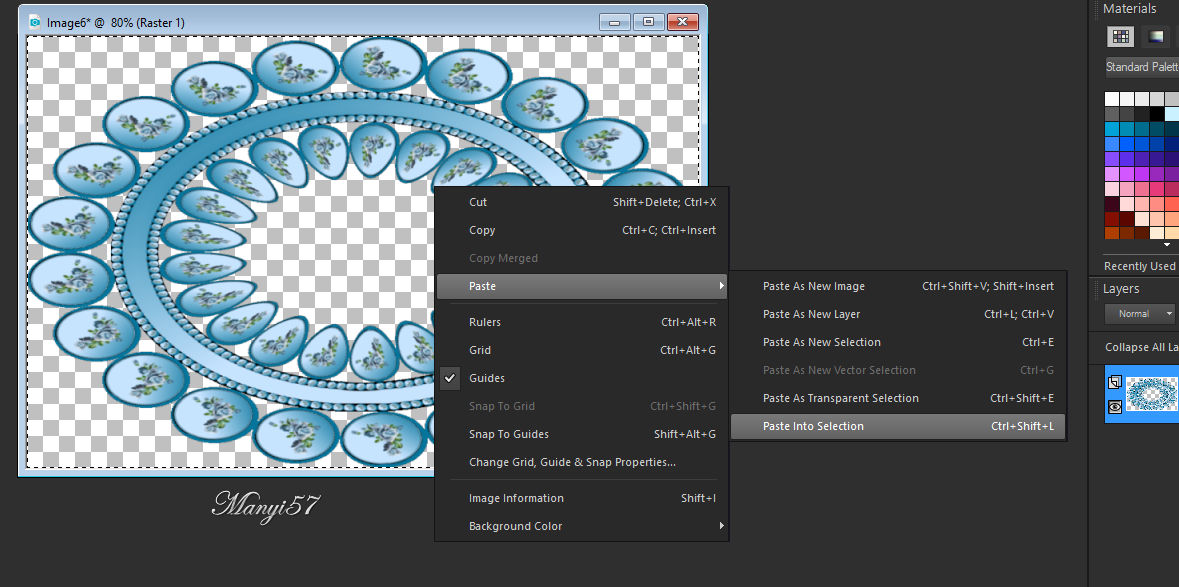The width and height of the screenshot is (1179, 587).
Task: Click the Layers panel title
Action: [x=1121, y=289]
